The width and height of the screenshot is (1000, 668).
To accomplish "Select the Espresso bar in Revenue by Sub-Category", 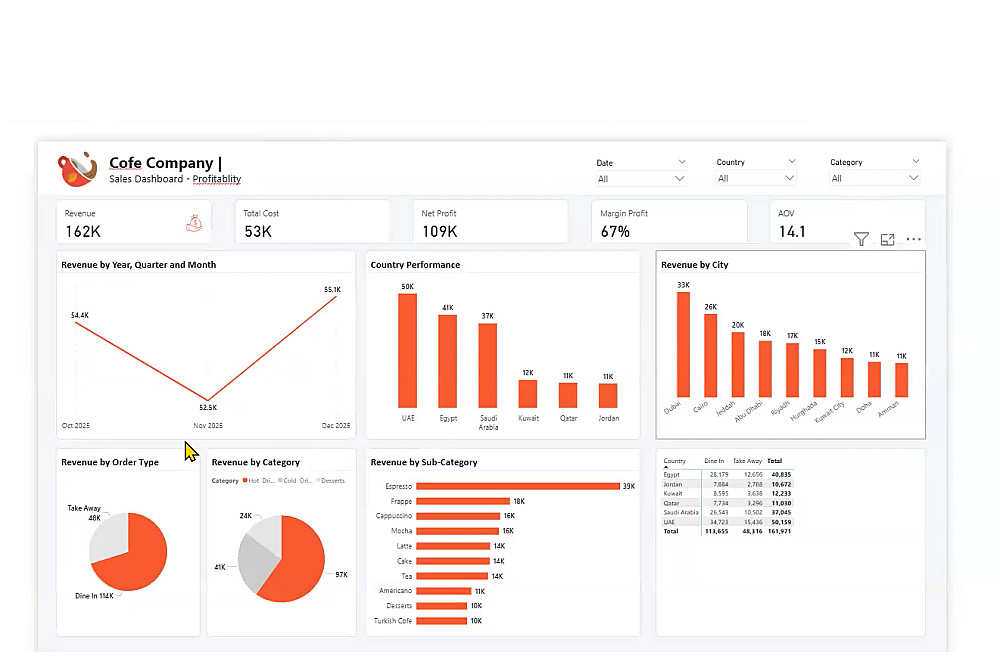I will pyautogui.click(x=518, y=486).
